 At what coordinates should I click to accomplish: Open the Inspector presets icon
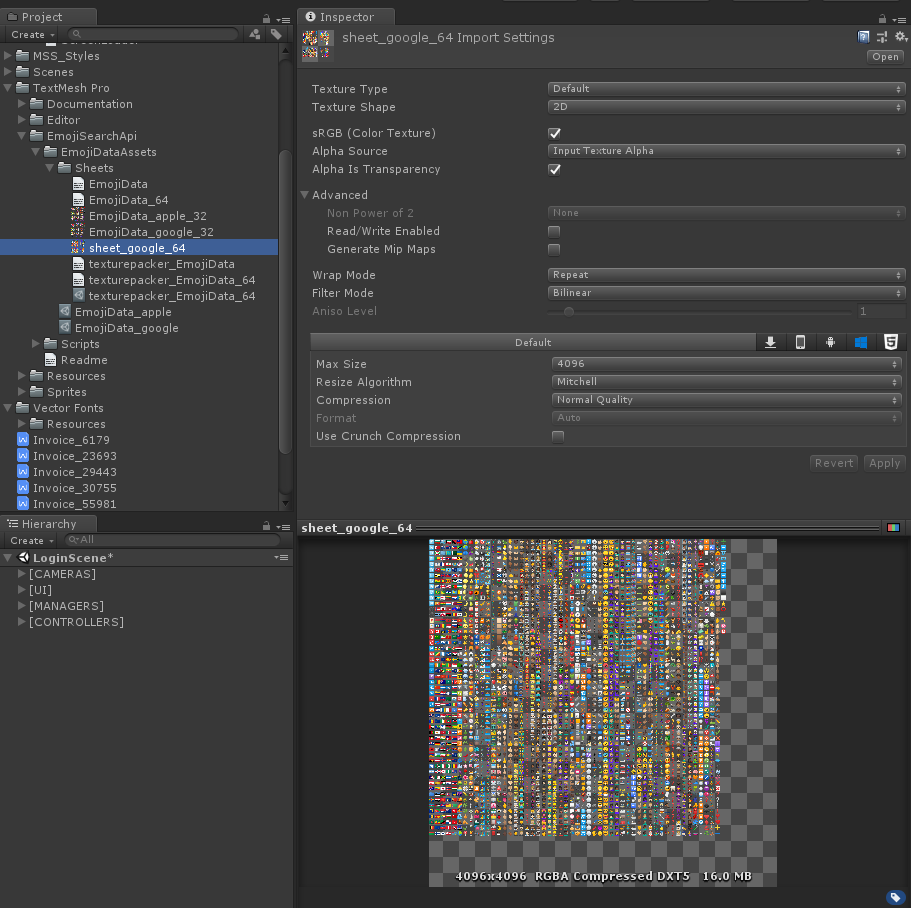(x=880, y=36)
